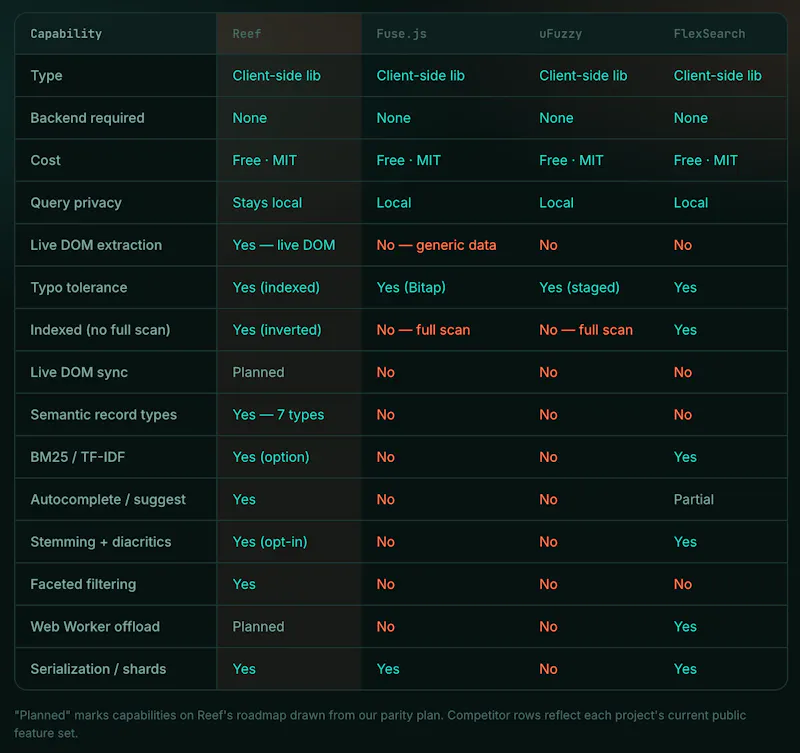Click the 'Yes (indexed)' cell

tap(276, 287)
